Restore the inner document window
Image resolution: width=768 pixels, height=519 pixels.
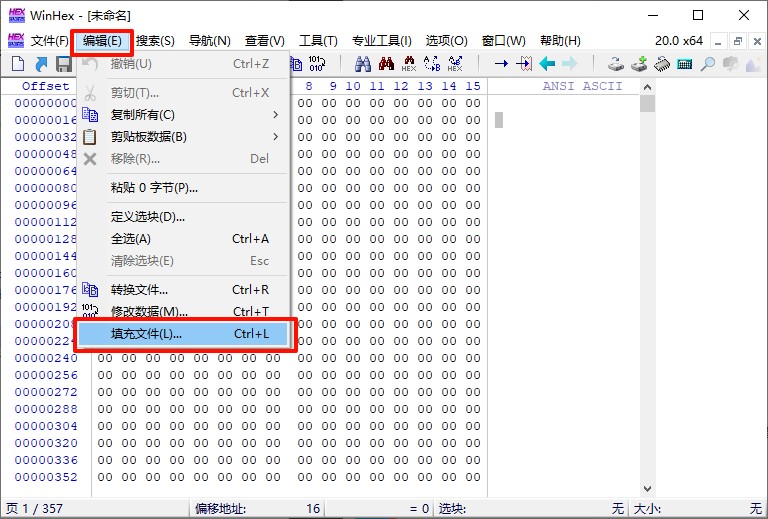click(738, 41)
